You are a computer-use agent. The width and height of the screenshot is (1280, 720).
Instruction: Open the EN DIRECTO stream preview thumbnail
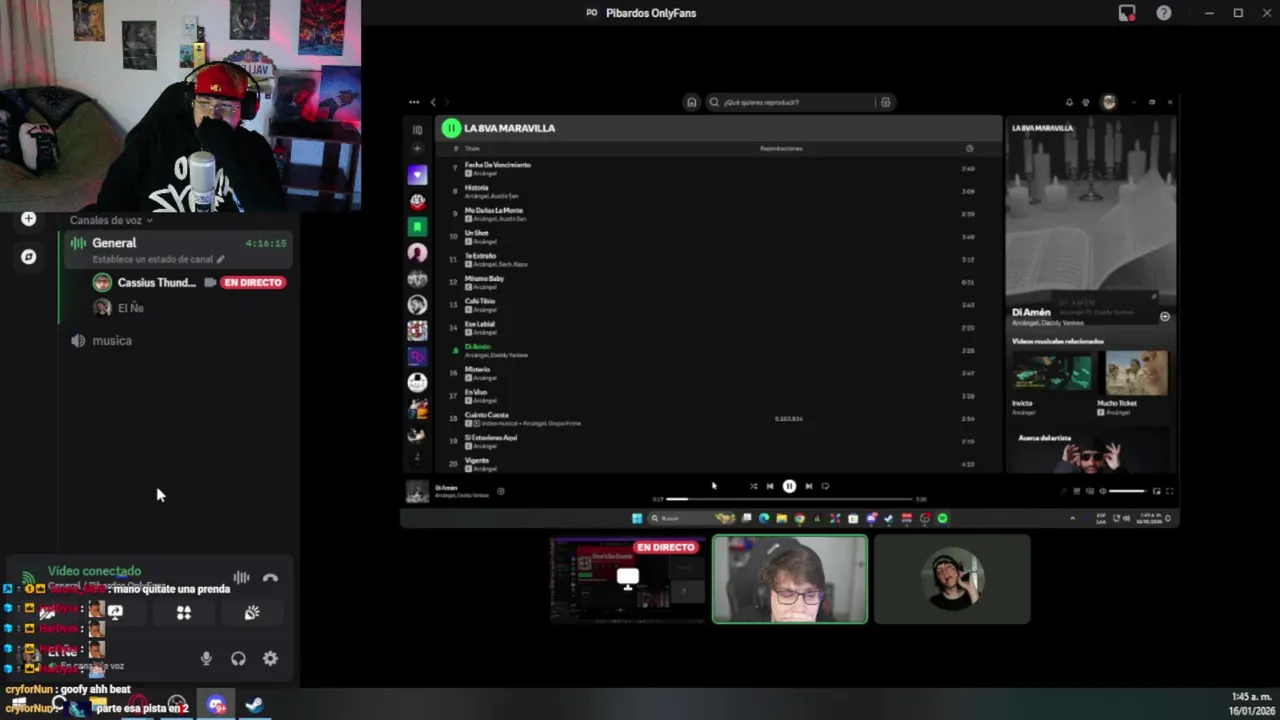tap(628, 579)
